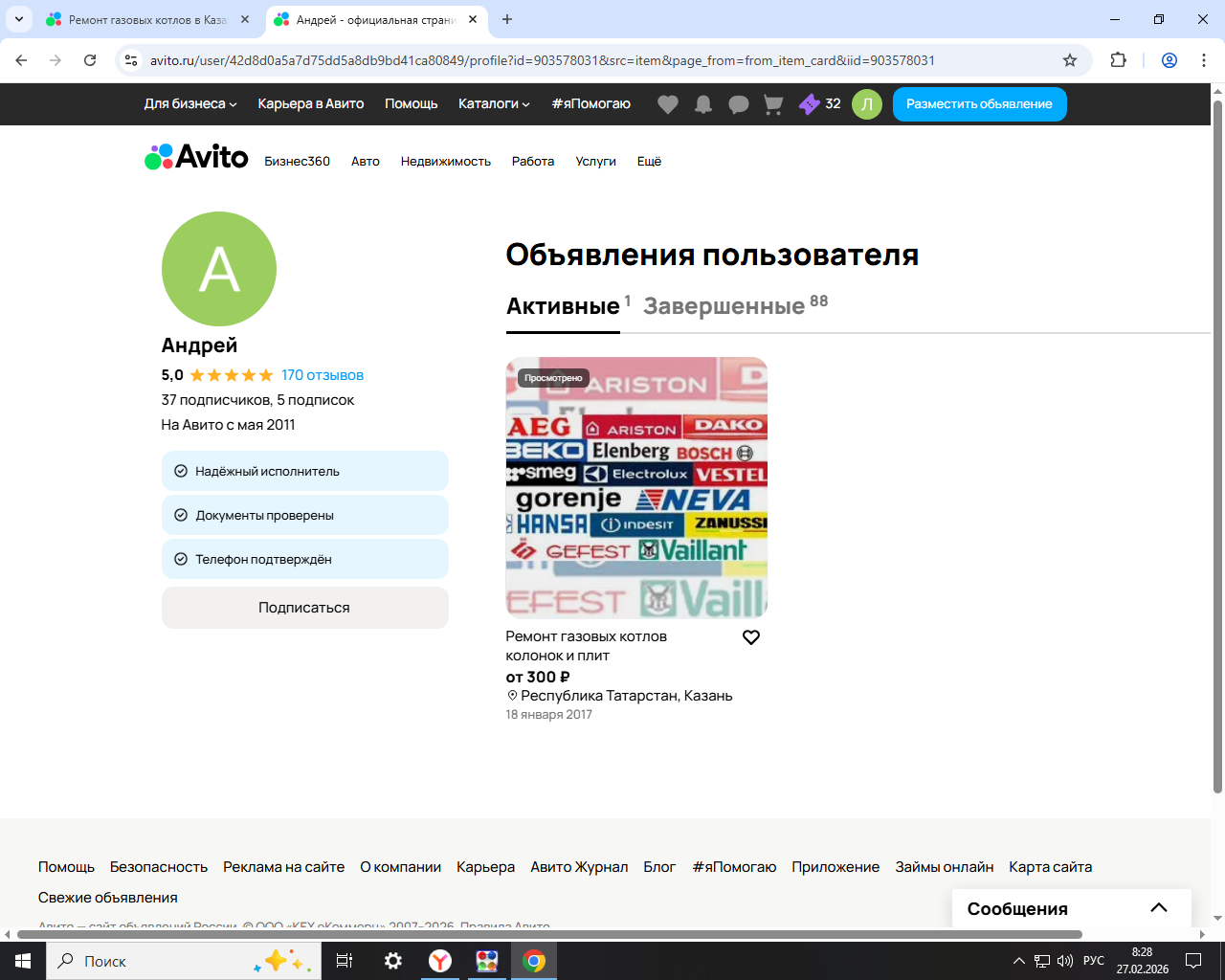Open Авито Журнал footer link
The image size is (1225, 980).
(x=580, y=867)
